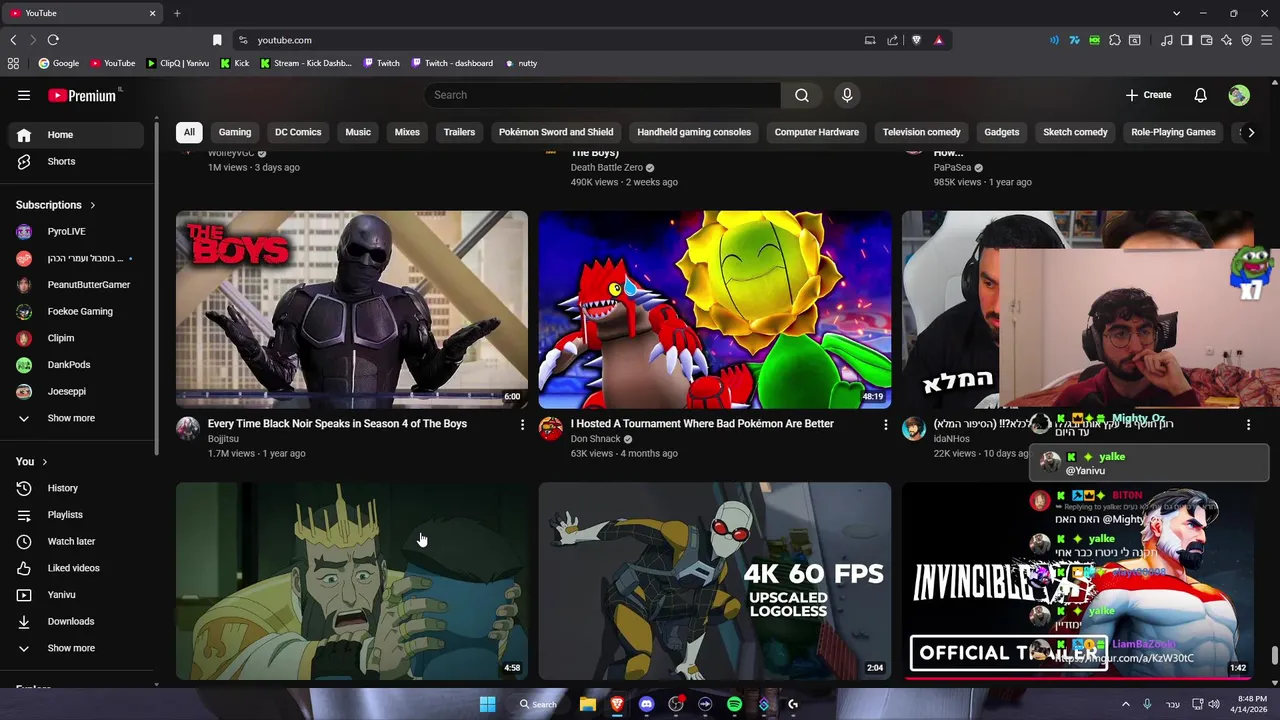Expand the You section chevron
Viewport: 1280px width, 720px height.
pyautogui.click(x=46, y=462)
